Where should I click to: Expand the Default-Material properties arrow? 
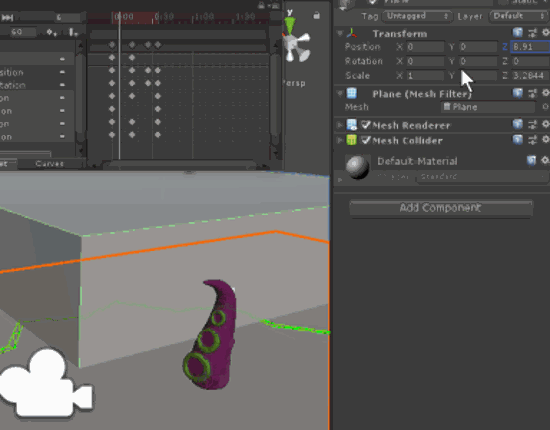pyautogui.click(x=340, y=180)
